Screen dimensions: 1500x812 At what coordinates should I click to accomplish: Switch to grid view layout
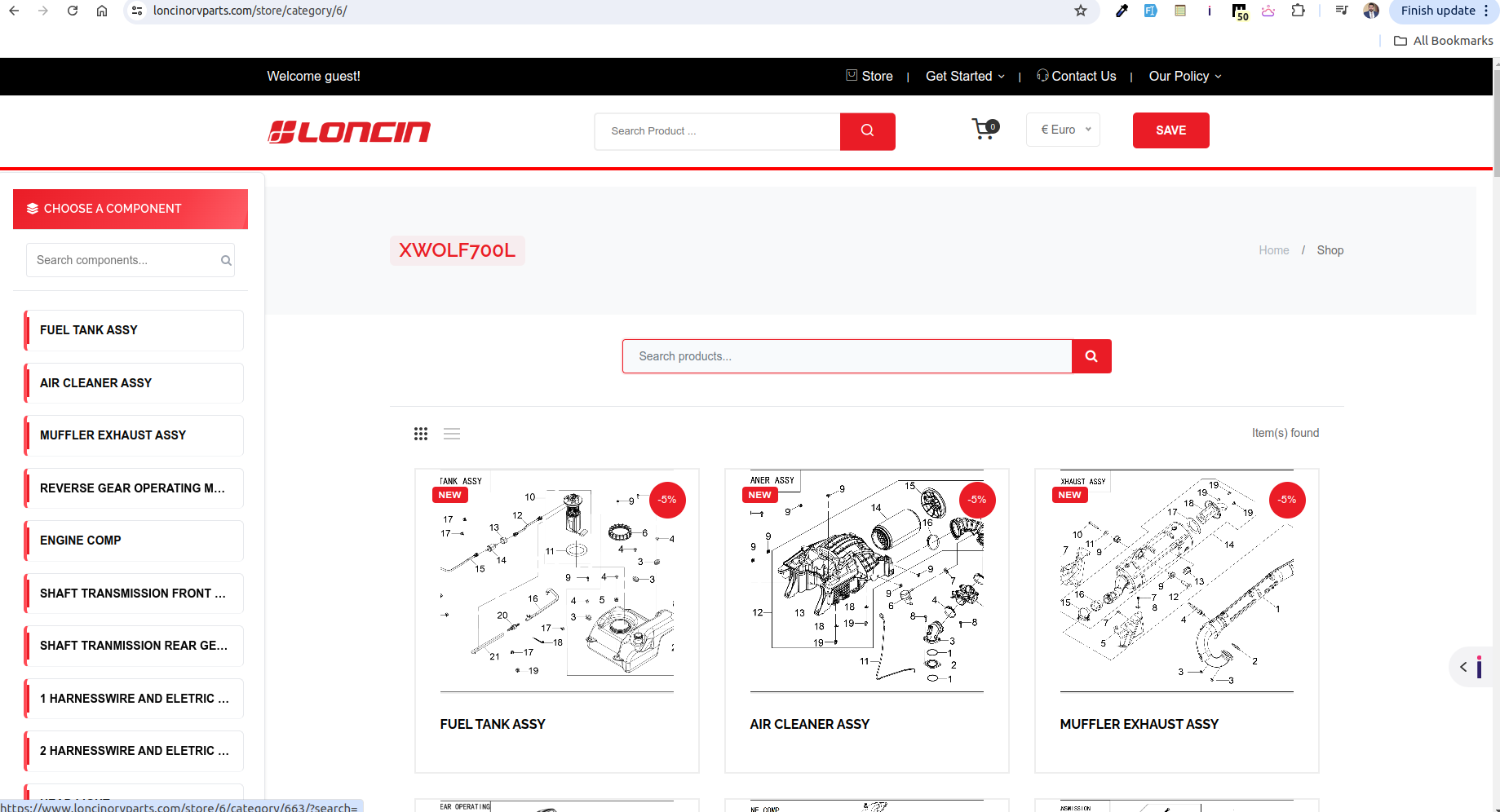point(421,434)
